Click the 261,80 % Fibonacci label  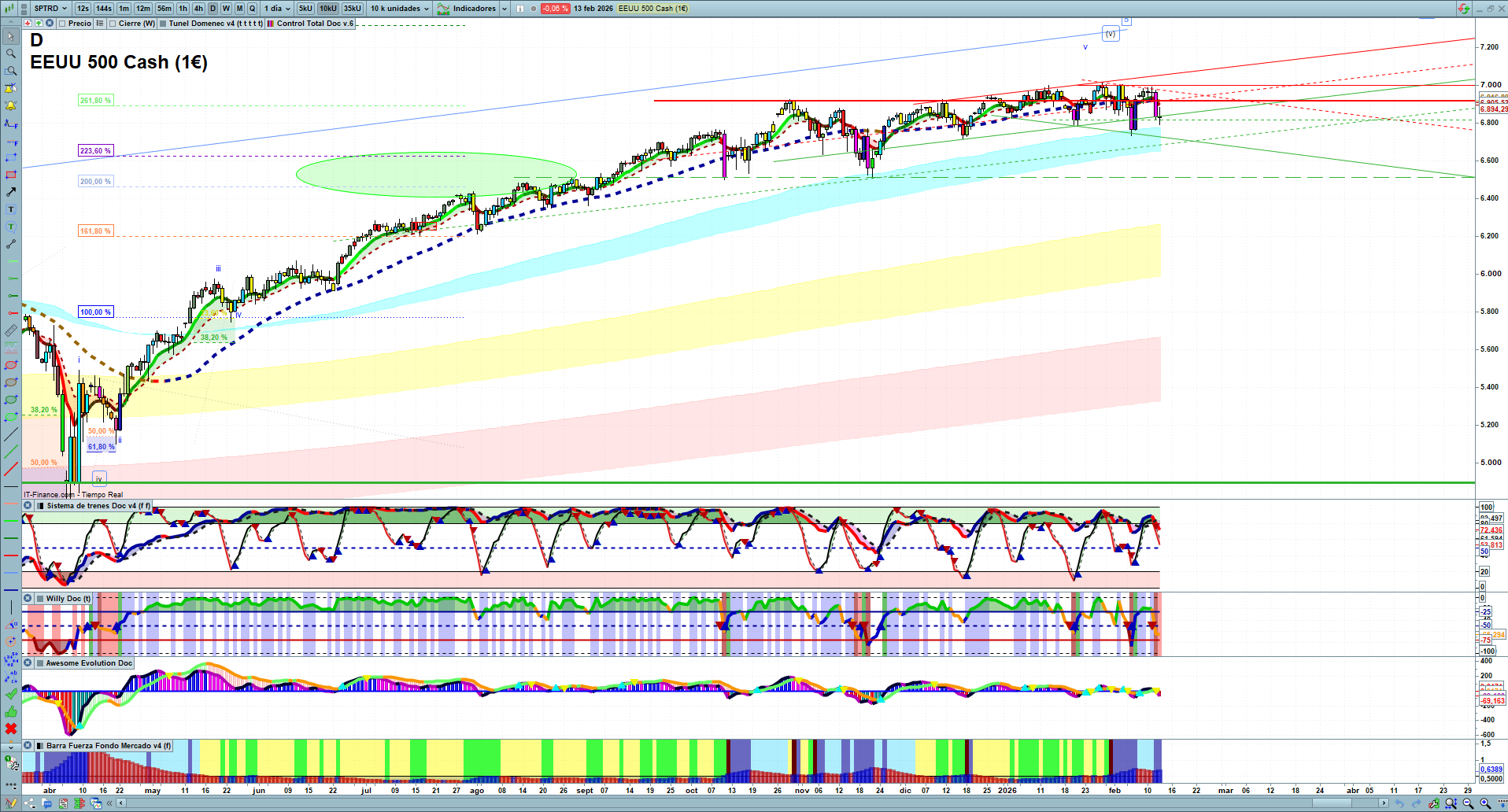(95, 101)
